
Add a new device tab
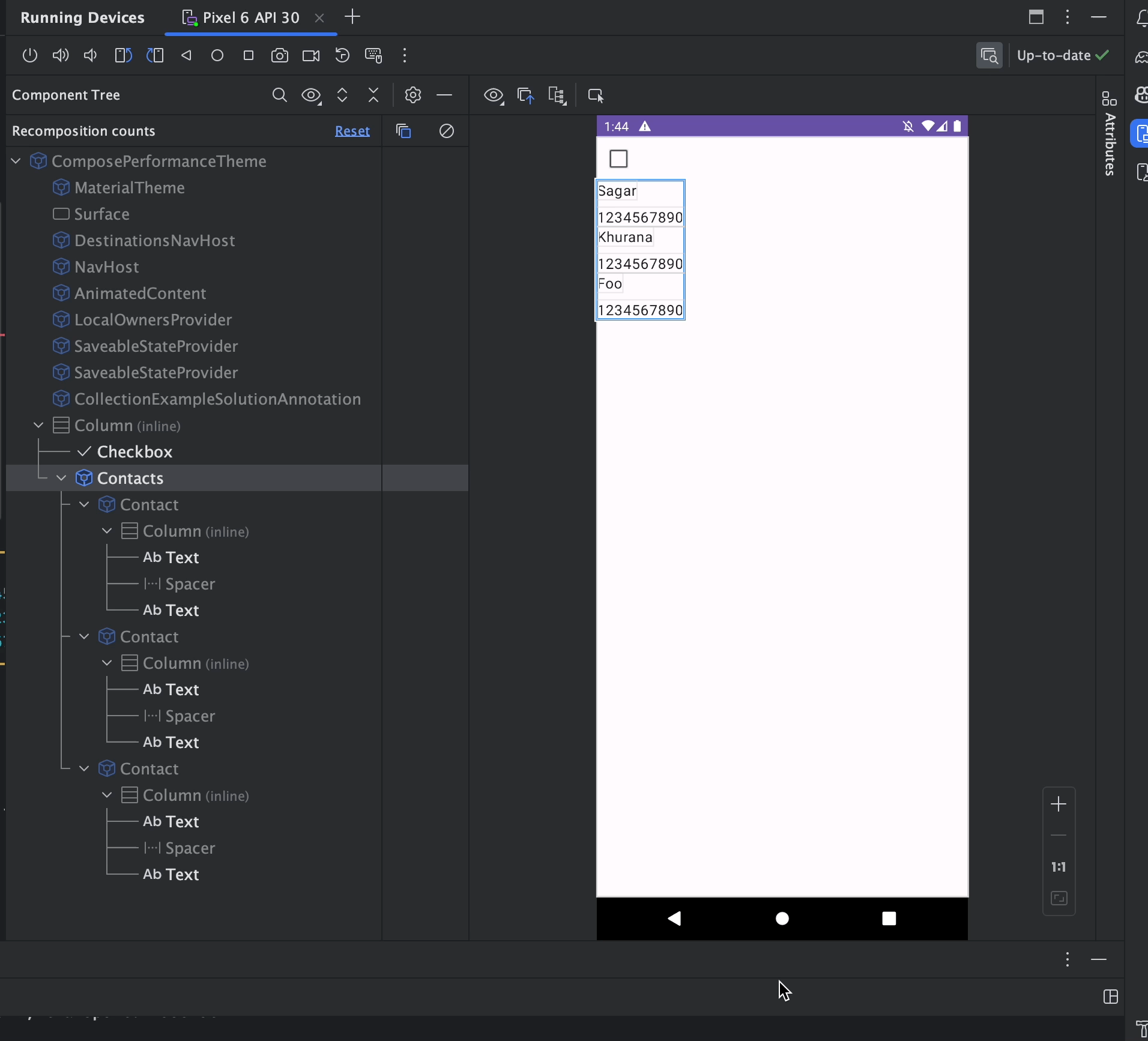point(354,17)
